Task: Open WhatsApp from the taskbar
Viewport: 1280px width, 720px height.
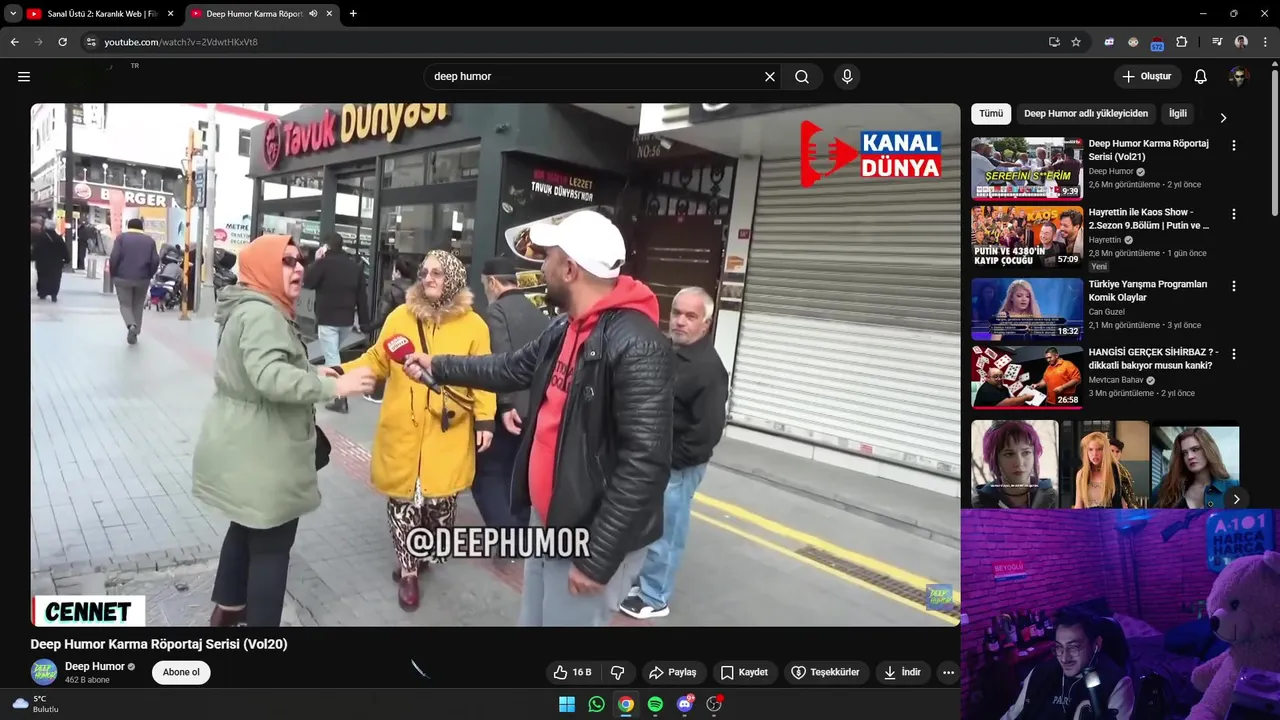Action: click(597, 704)
